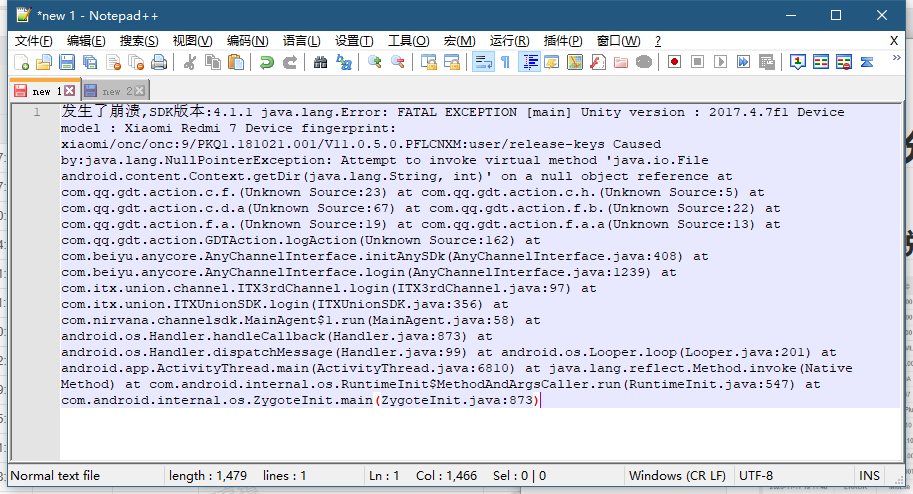Click the plugin icon with red-green lines
Image resolution: width=913 pixels, height=494 pixels.
click(821, 62)
